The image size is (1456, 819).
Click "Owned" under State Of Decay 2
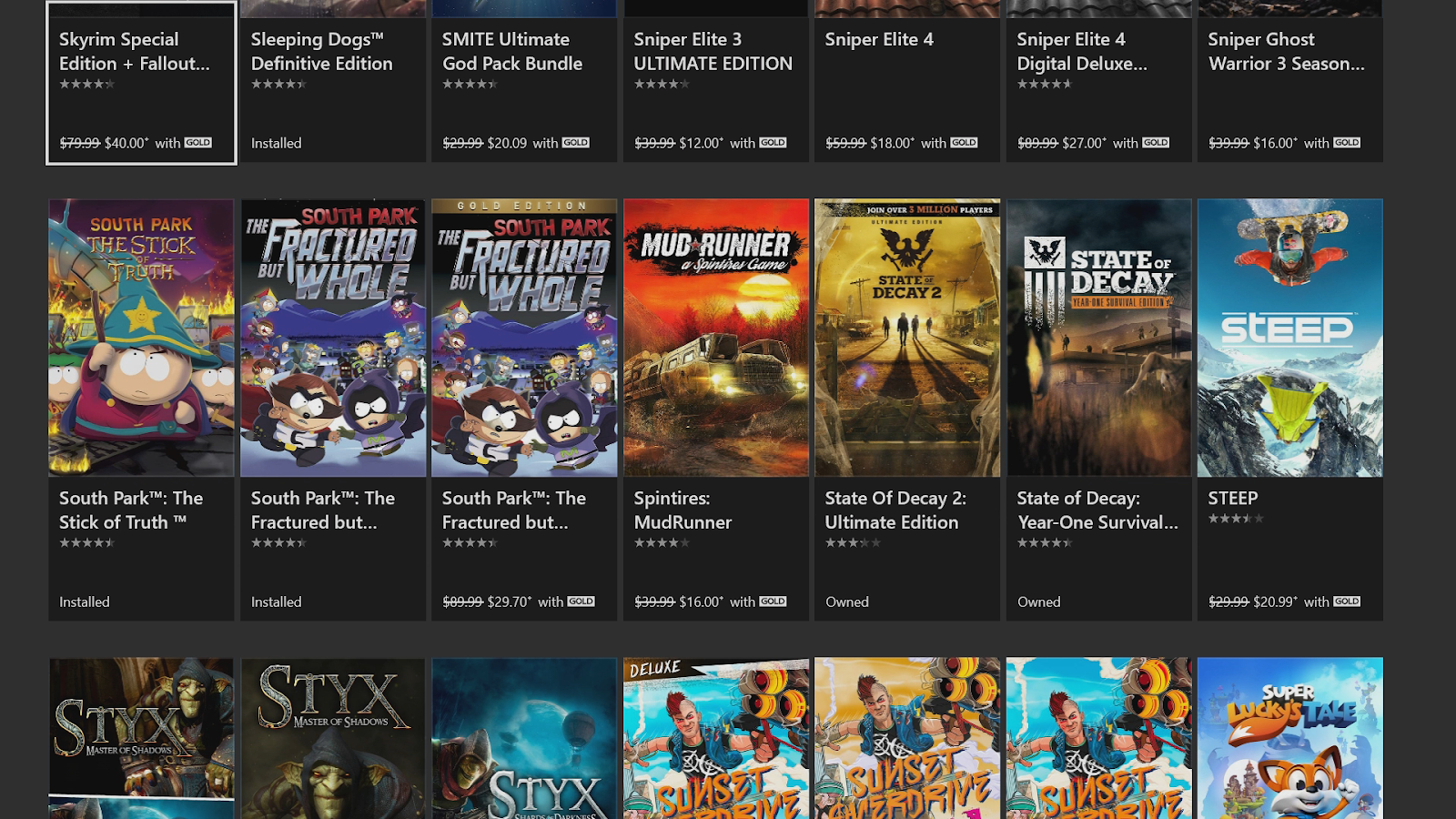[847, 602]
